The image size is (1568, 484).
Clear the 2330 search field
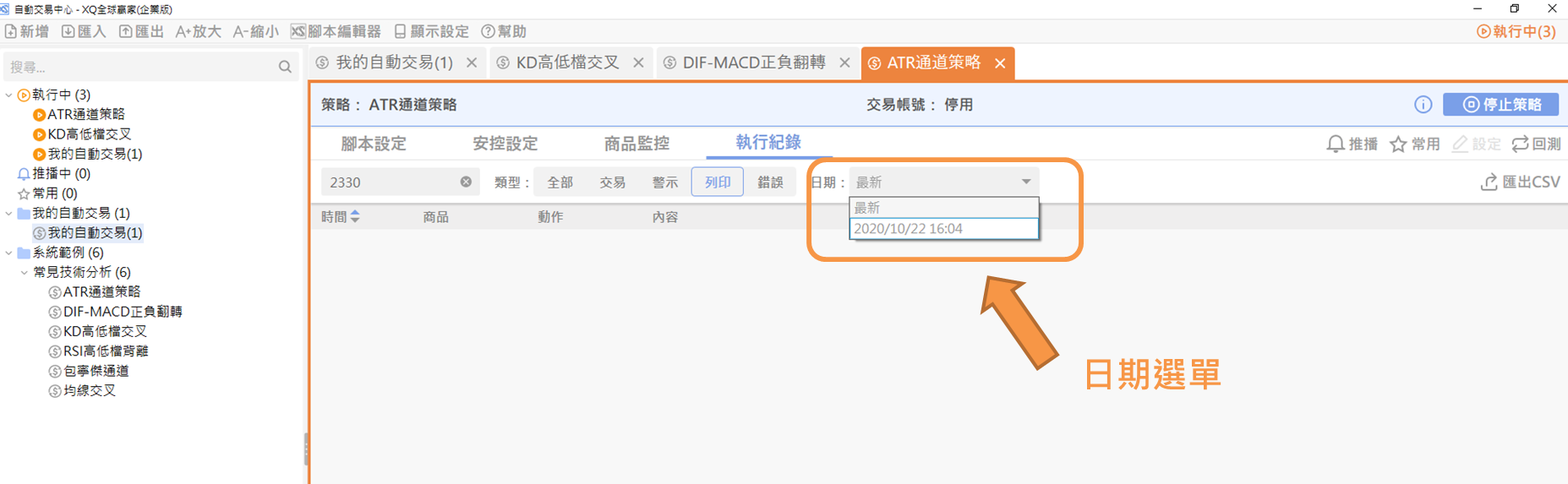[x=466, y=182]
